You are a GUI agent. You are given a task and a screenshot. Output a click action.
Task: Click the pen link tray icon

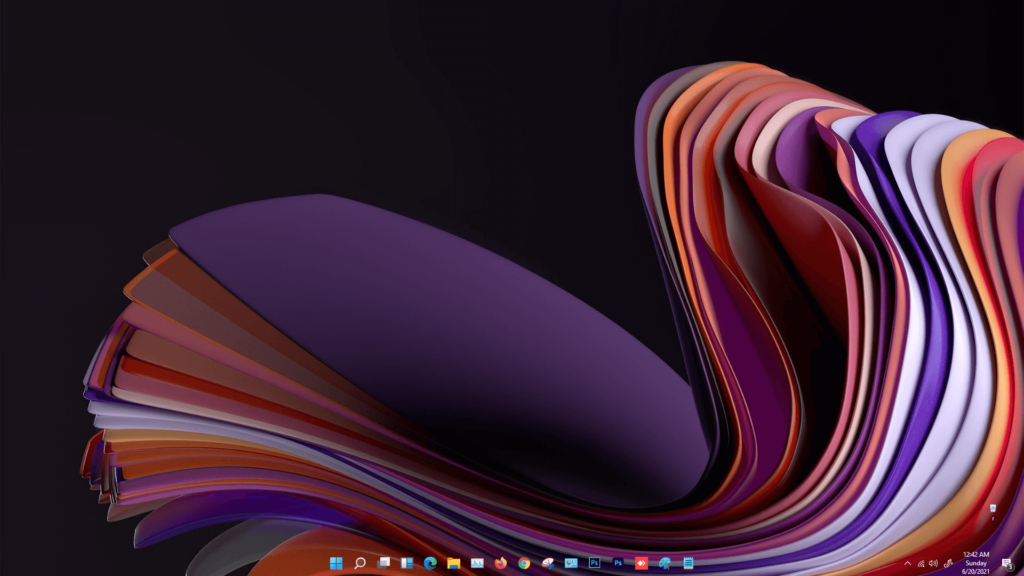948,564
